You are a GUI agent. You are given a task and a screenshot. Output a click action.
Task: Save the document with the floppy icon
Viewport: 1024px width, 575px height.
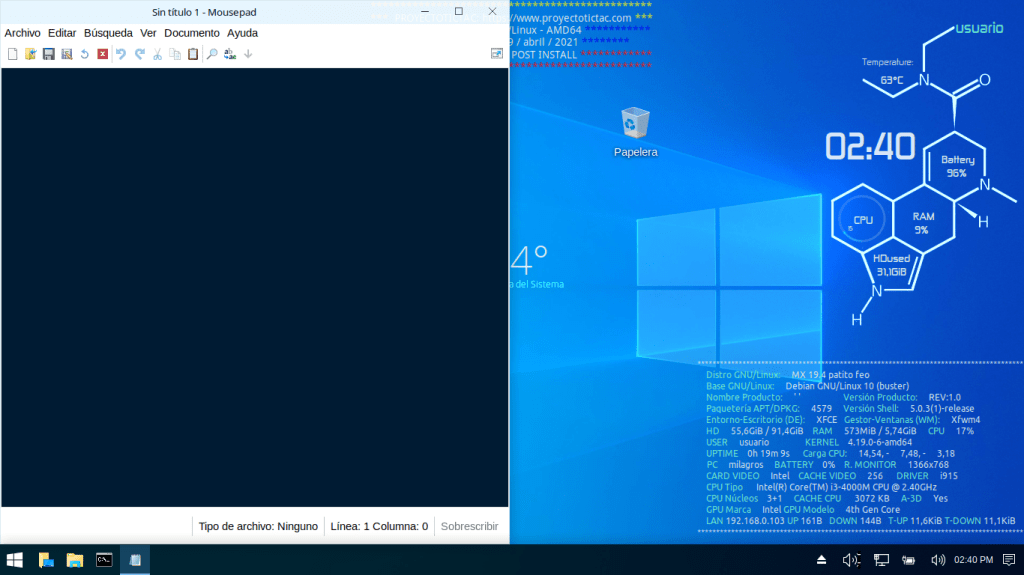(x=48, y=54)
